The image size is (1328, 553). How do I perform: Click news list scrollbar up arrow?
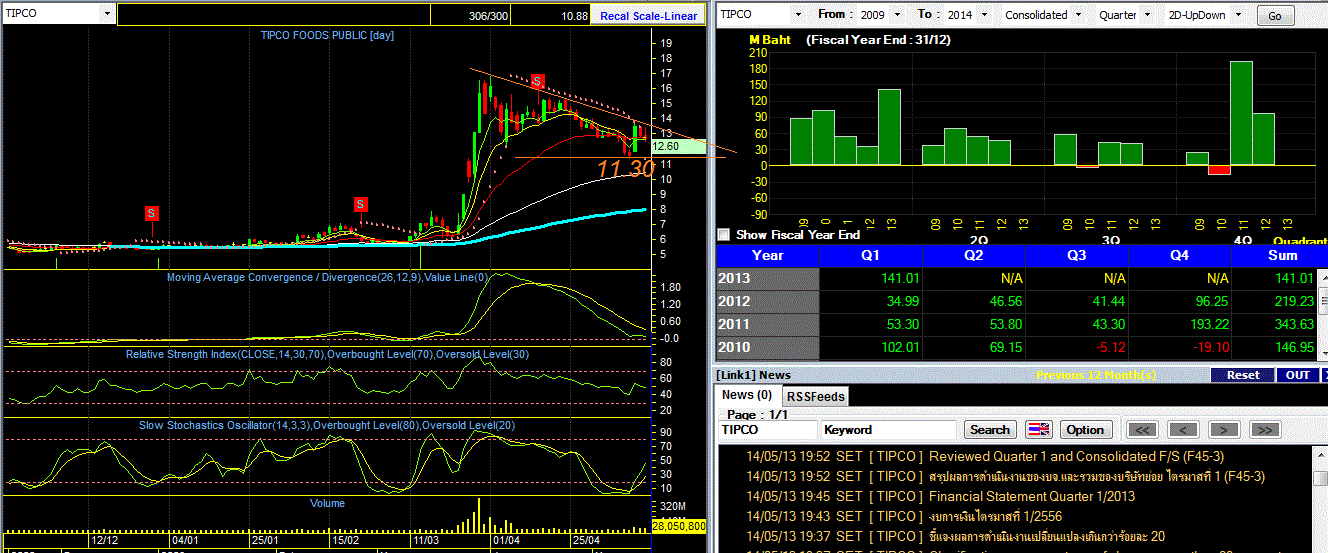coord(1320,454)
